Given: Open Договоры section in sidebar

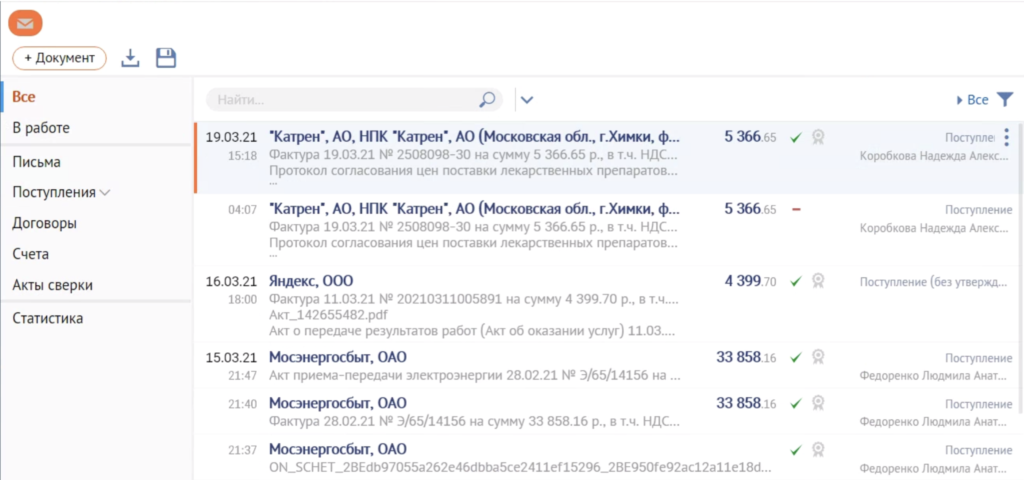Looking at the screenshot, I should coord(44,223).
